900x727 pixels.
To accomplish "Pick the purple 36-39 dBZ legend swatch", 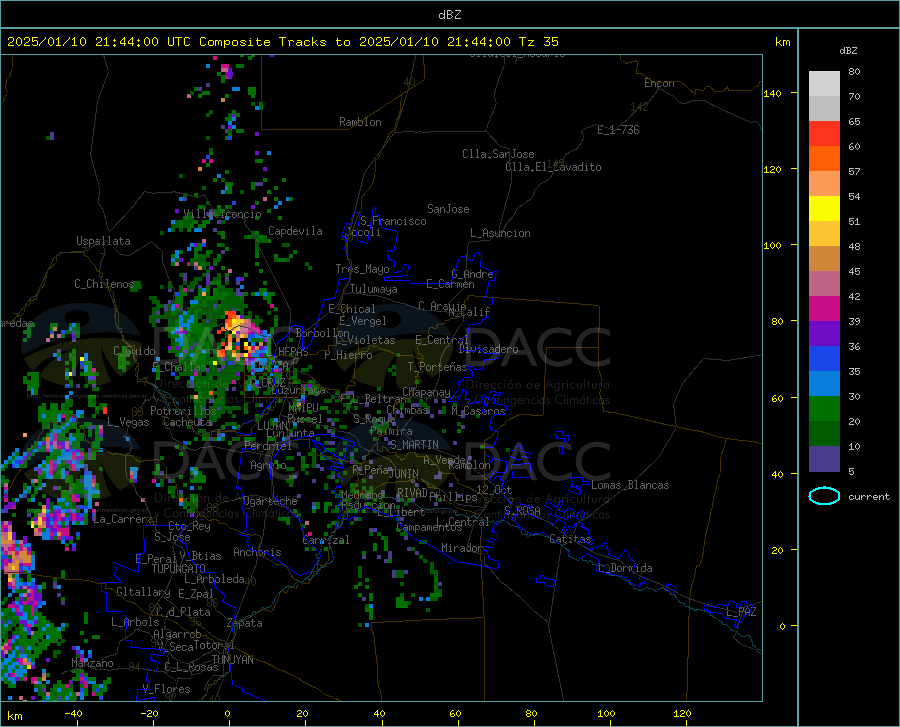I will 824,333.
